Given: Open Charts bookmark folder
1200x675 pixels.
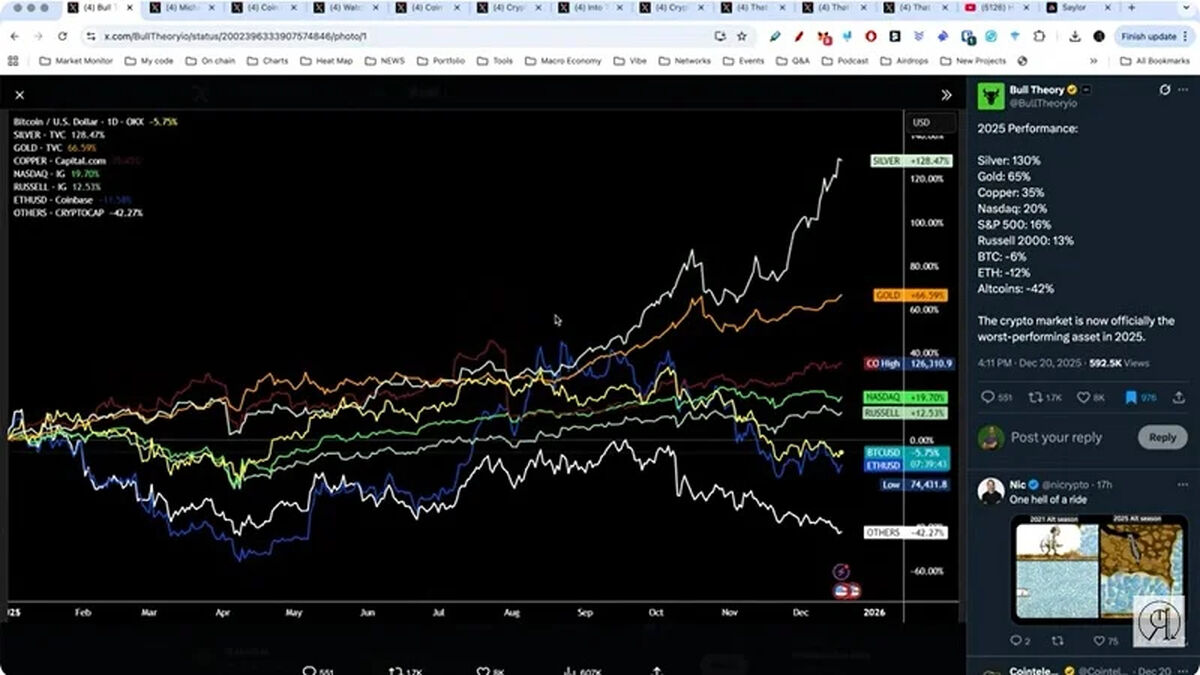Looking at the screenshot, I should 267,61.
